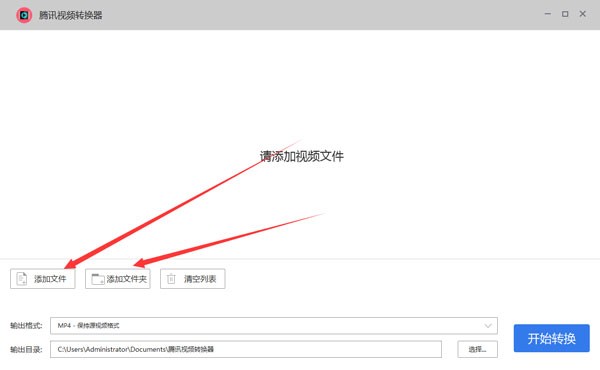600x370 pixels.
Task: Click the document icon in 添加文件 button
Action: pyautogui.click(x=22, y=279)
